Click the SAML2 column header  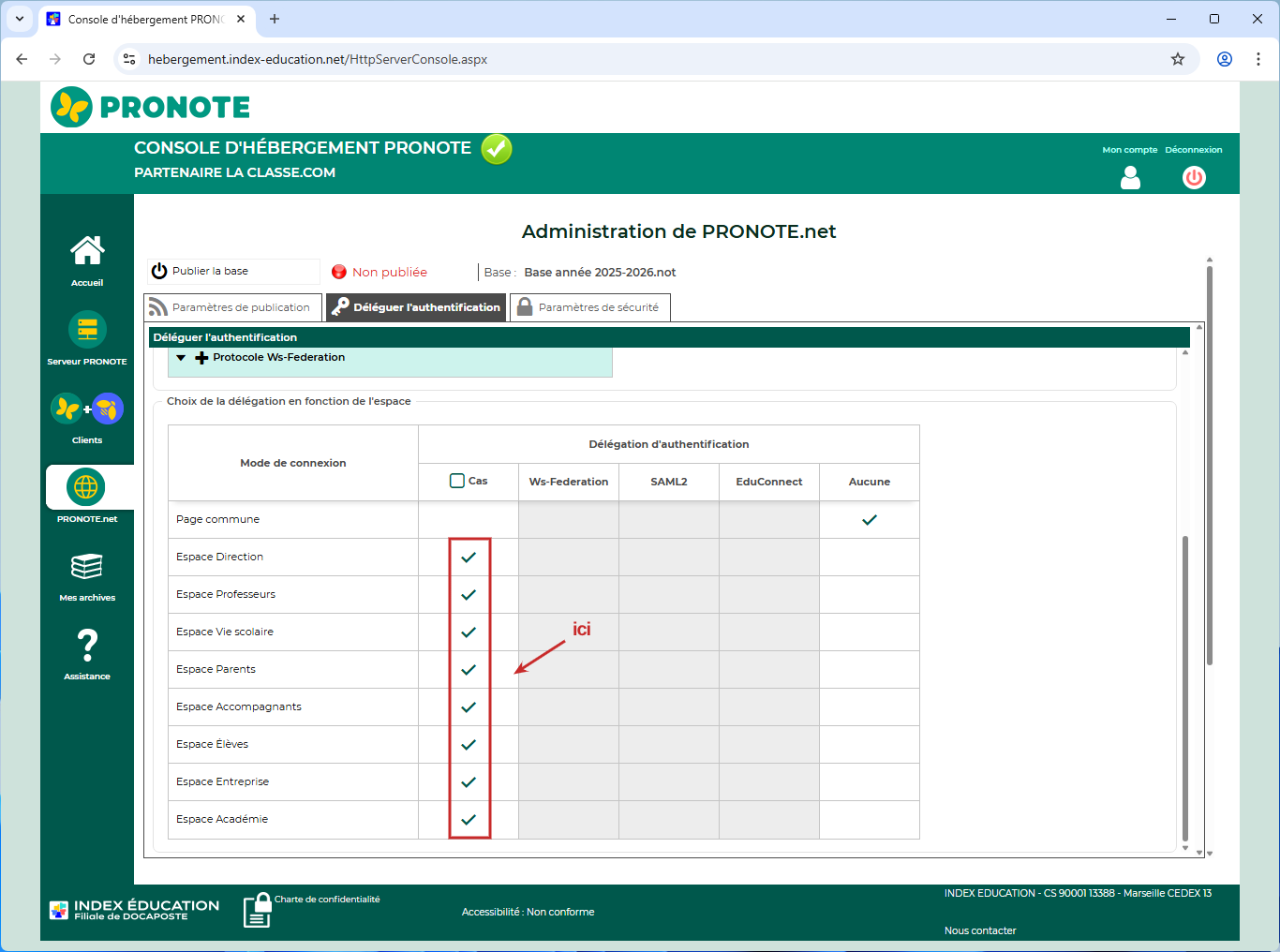click(x=669, y=482)
